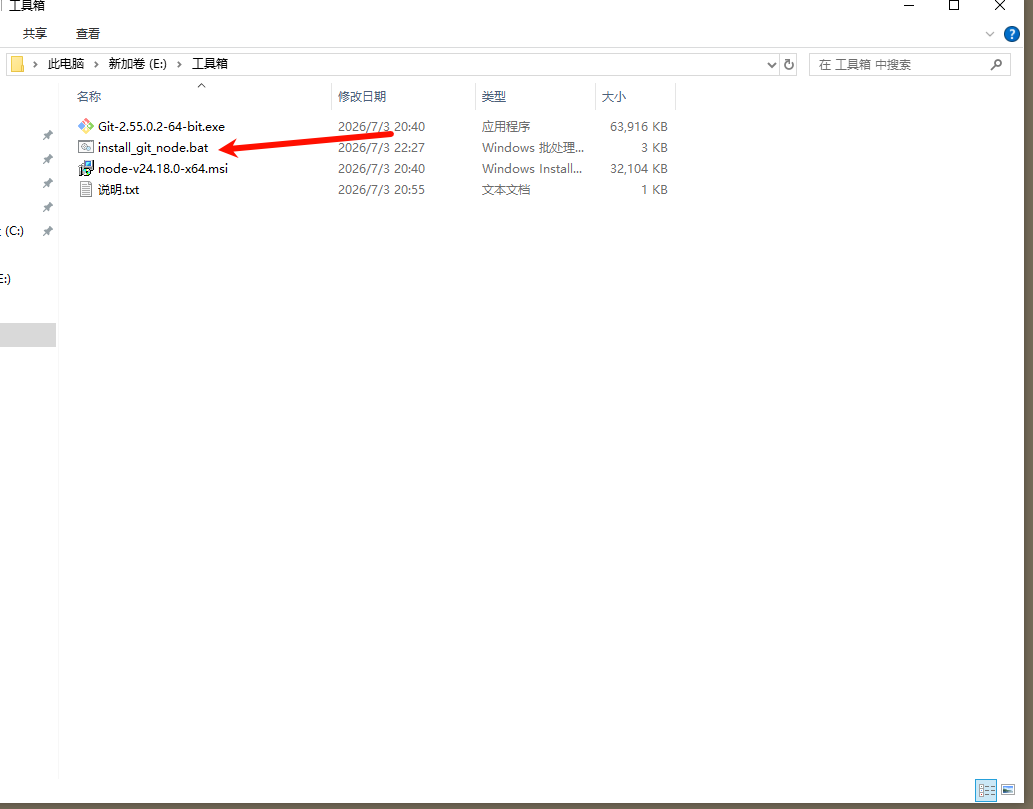1033x809 pixels.
Task: Select the 说明.txt document icon
Action: pos(86,189)
